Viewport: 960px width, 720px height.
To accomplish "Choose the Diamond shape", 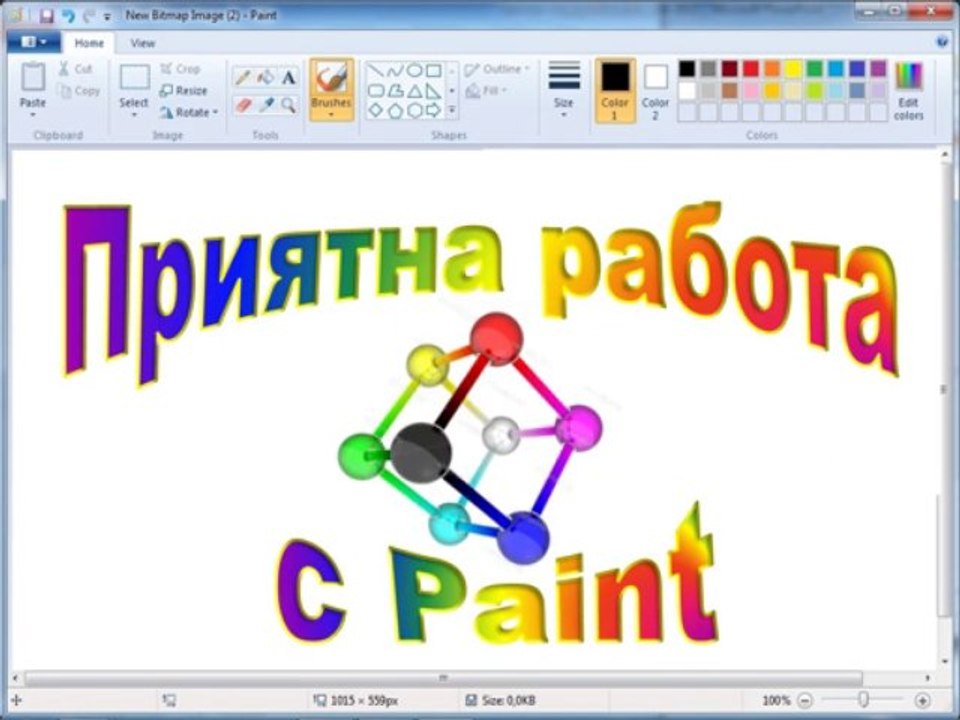I will point(375,110).
